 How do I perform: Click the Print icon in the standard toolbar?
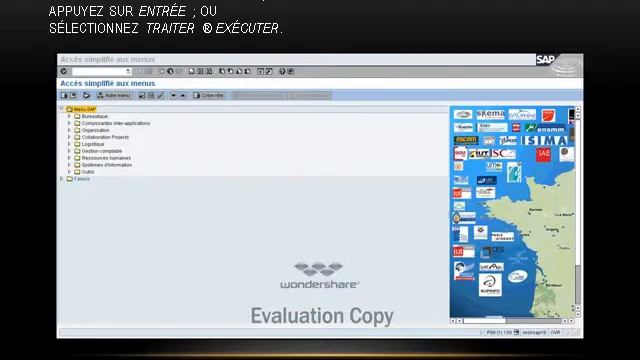pyautogui.click(x=191, y=71)
